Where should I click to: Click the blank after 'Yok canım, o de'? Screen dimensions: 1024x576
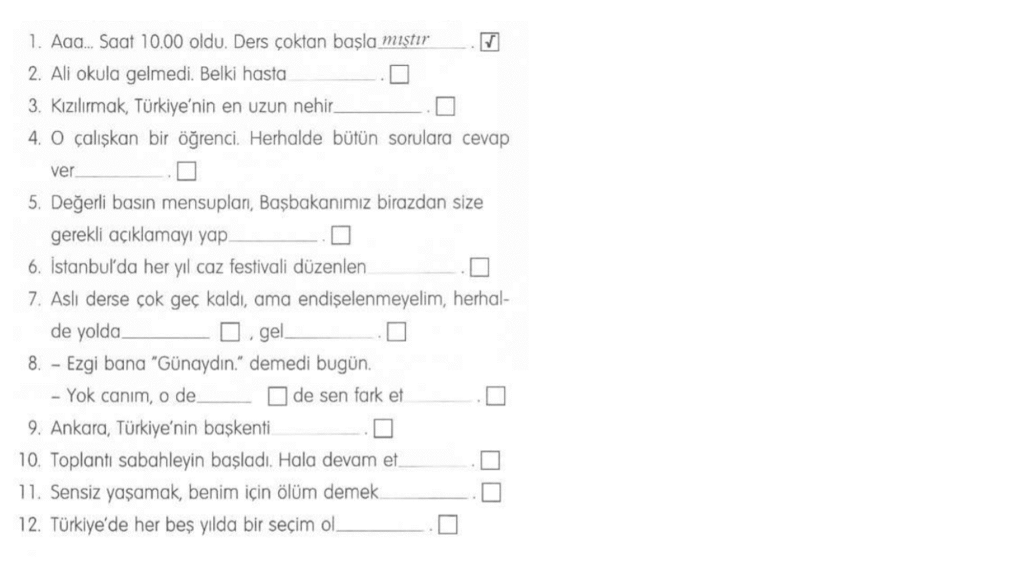[x=224, y=401]
